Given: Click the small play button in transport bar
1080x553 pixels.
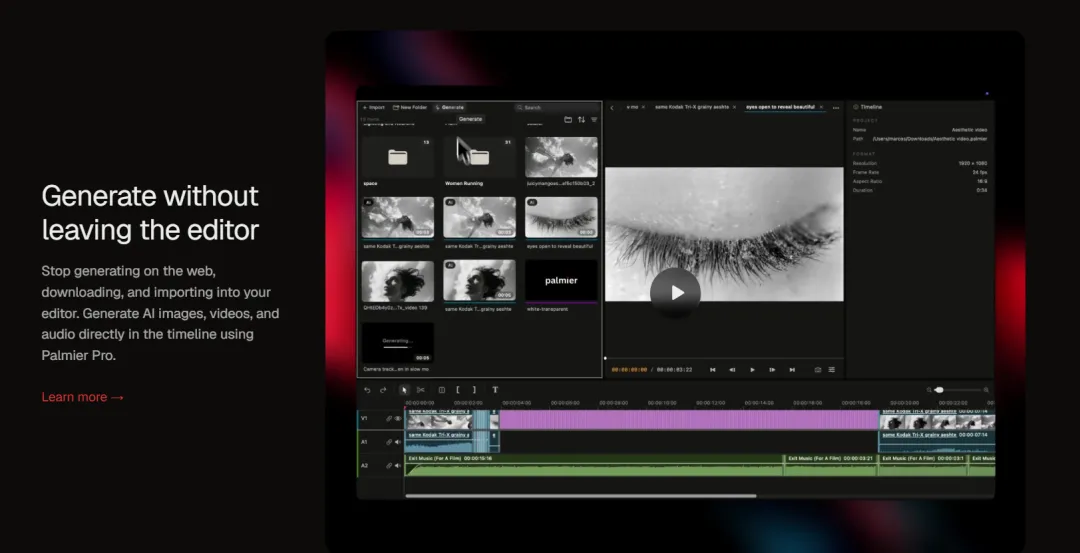Looking at the screenshot, I should pos(752,370).
